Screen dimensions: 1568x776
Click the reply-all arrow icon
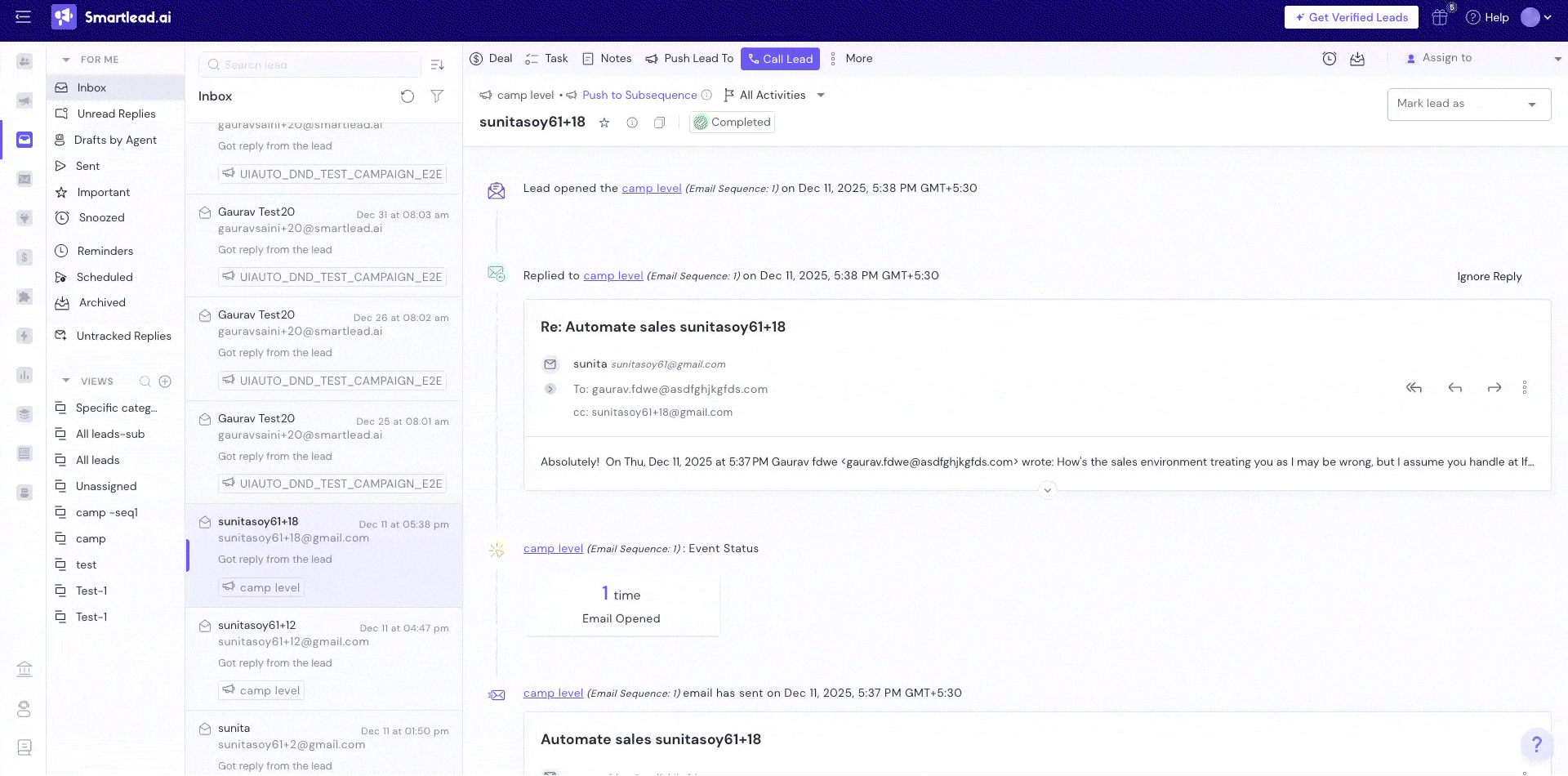[x=1414, y=388]
